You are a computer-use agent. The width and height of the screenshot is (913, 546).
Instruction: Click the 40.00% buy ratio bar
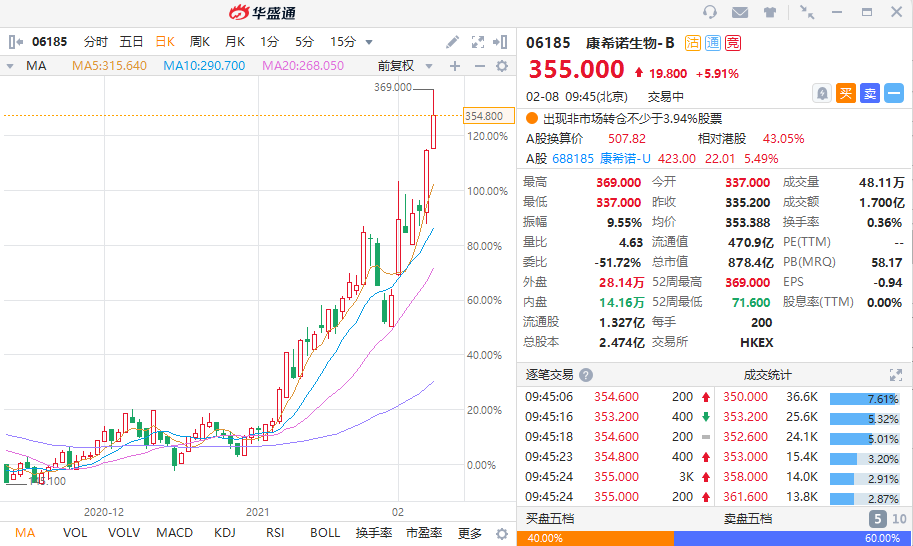coord(595,538)
